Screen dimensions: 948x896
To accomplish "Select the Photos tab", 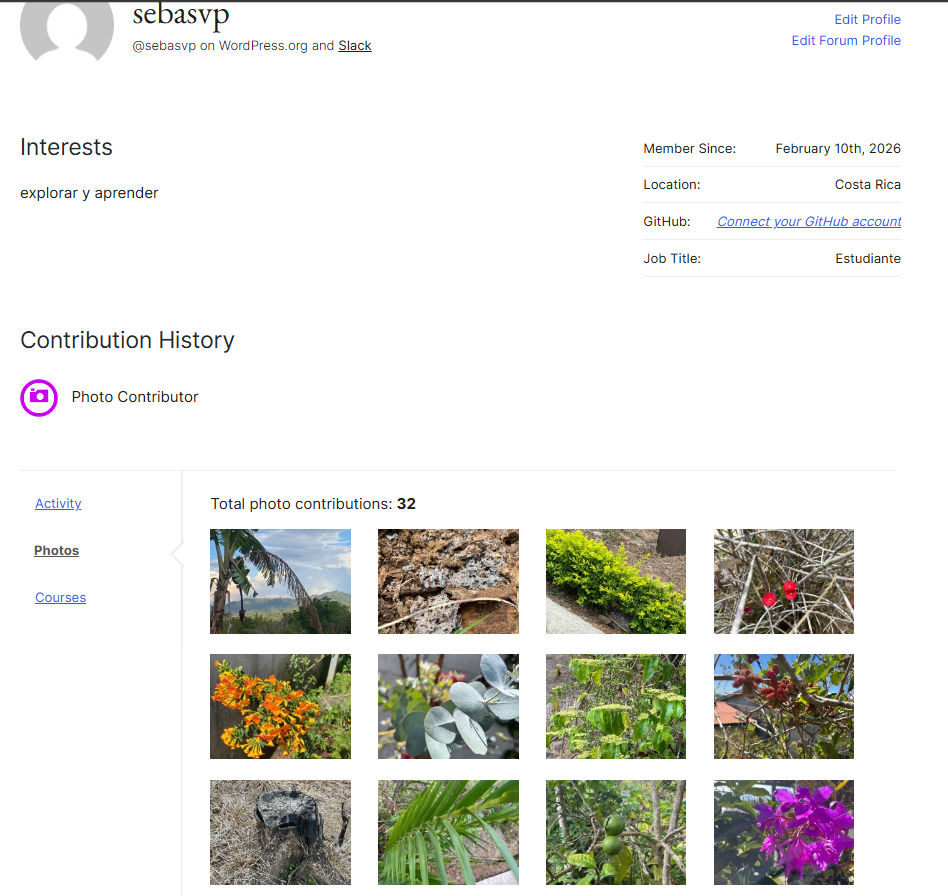I will point(56,550).
